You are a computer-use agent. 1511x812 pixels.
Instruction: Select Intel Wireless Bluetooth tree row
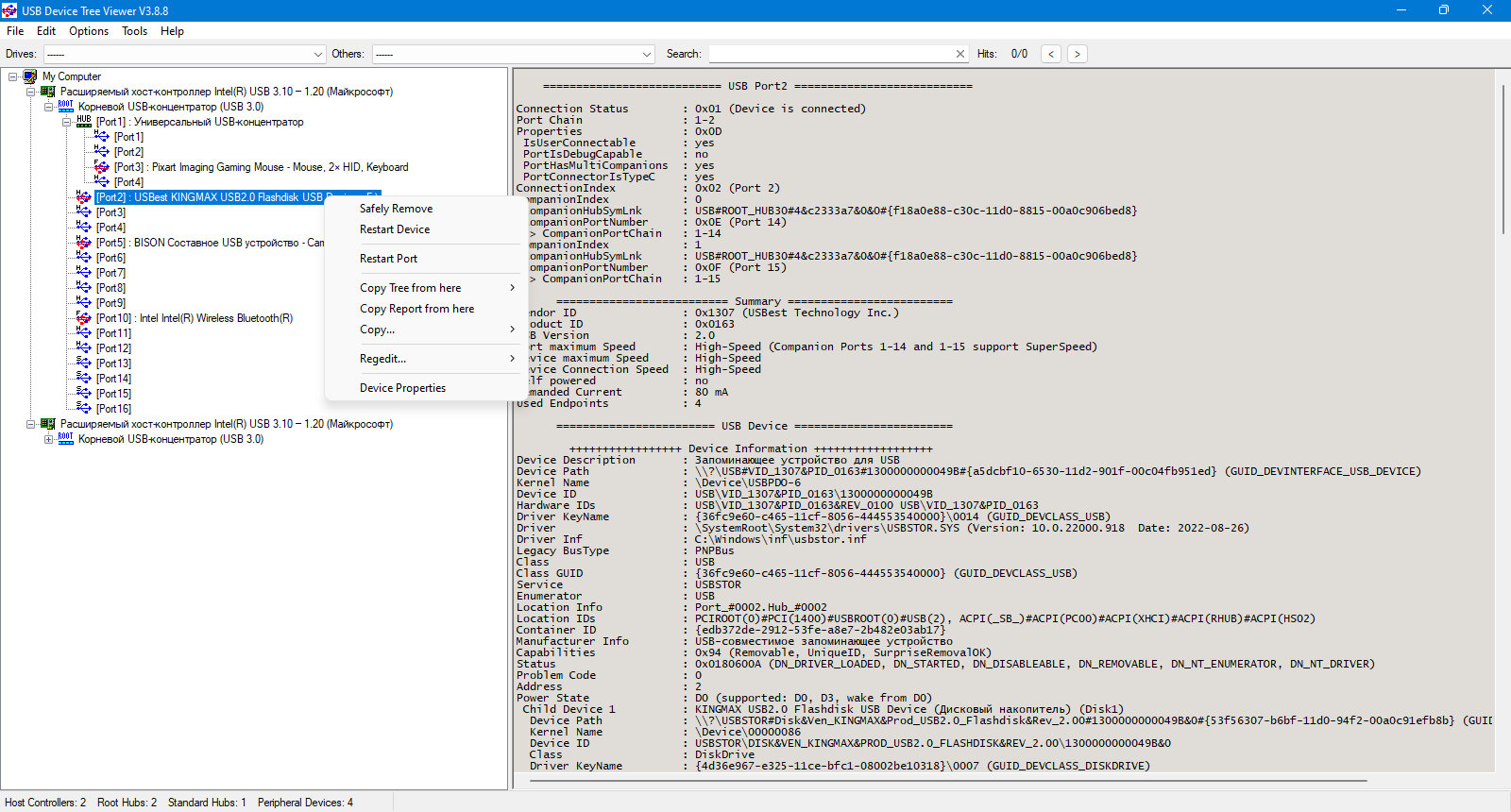(195, 318)
